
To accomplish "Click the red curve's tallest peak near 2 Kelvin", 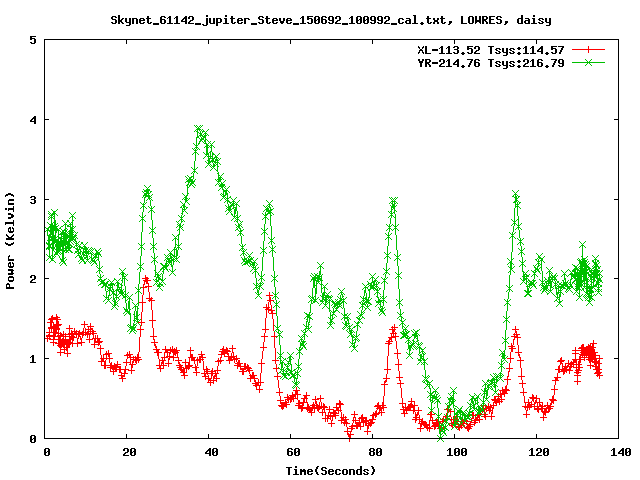I will tap(146, 281).
